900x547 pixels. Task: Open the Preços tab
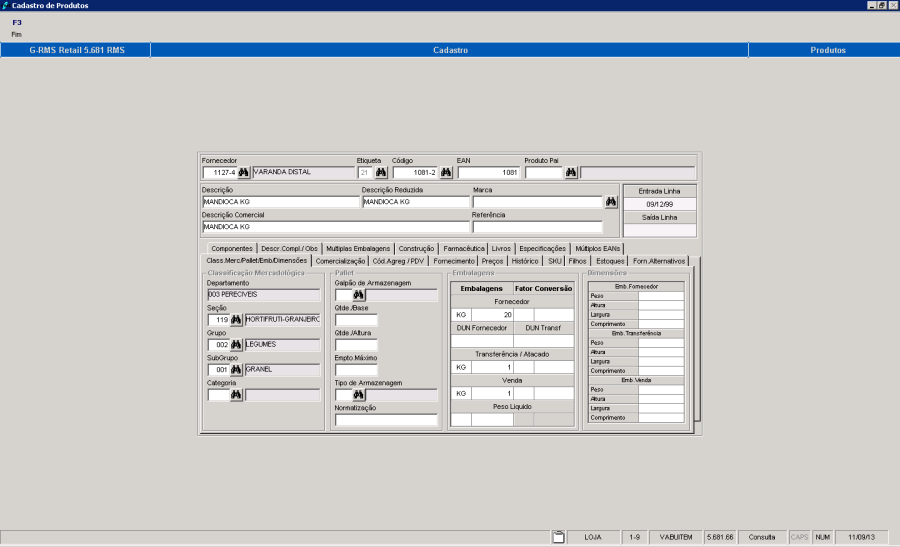click(492, 261)
